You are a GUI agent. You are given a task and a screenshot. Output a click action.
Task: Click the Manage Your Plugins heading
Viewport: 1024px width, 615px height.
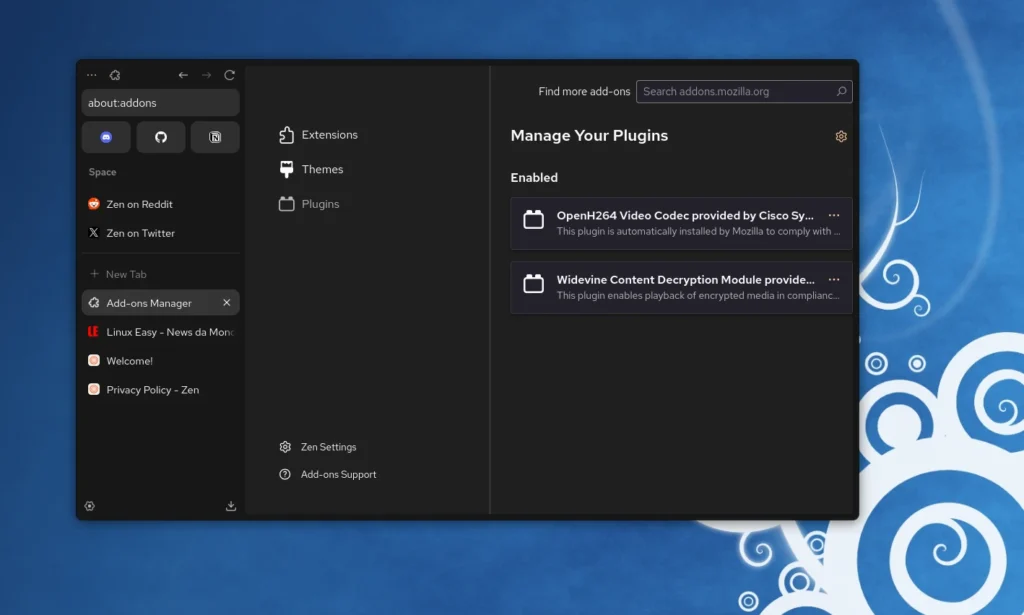tap(589, 136)
